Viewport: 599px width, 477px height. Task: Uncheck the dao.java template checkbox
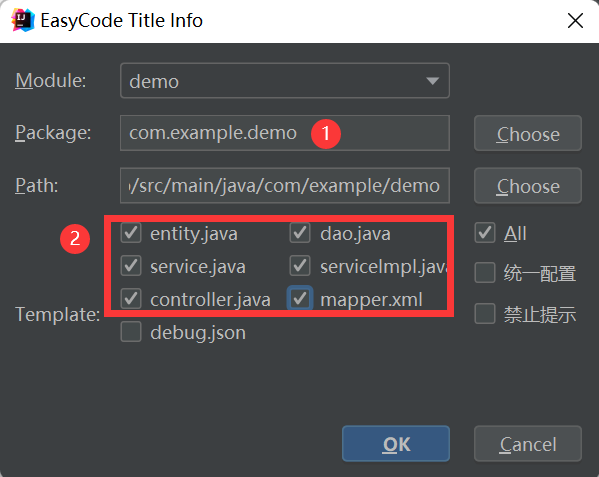300,233
